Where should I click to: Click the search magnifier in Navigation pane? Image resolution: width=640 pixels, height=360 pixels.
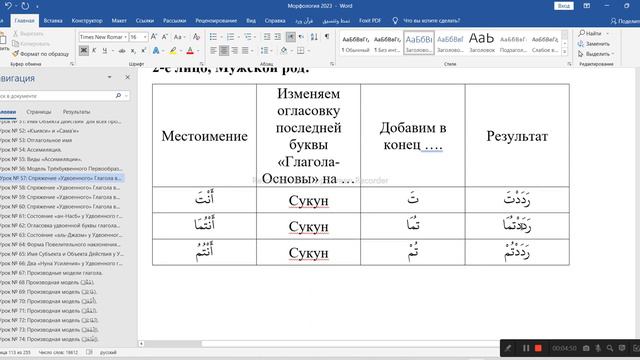click(x=118, y=96)
